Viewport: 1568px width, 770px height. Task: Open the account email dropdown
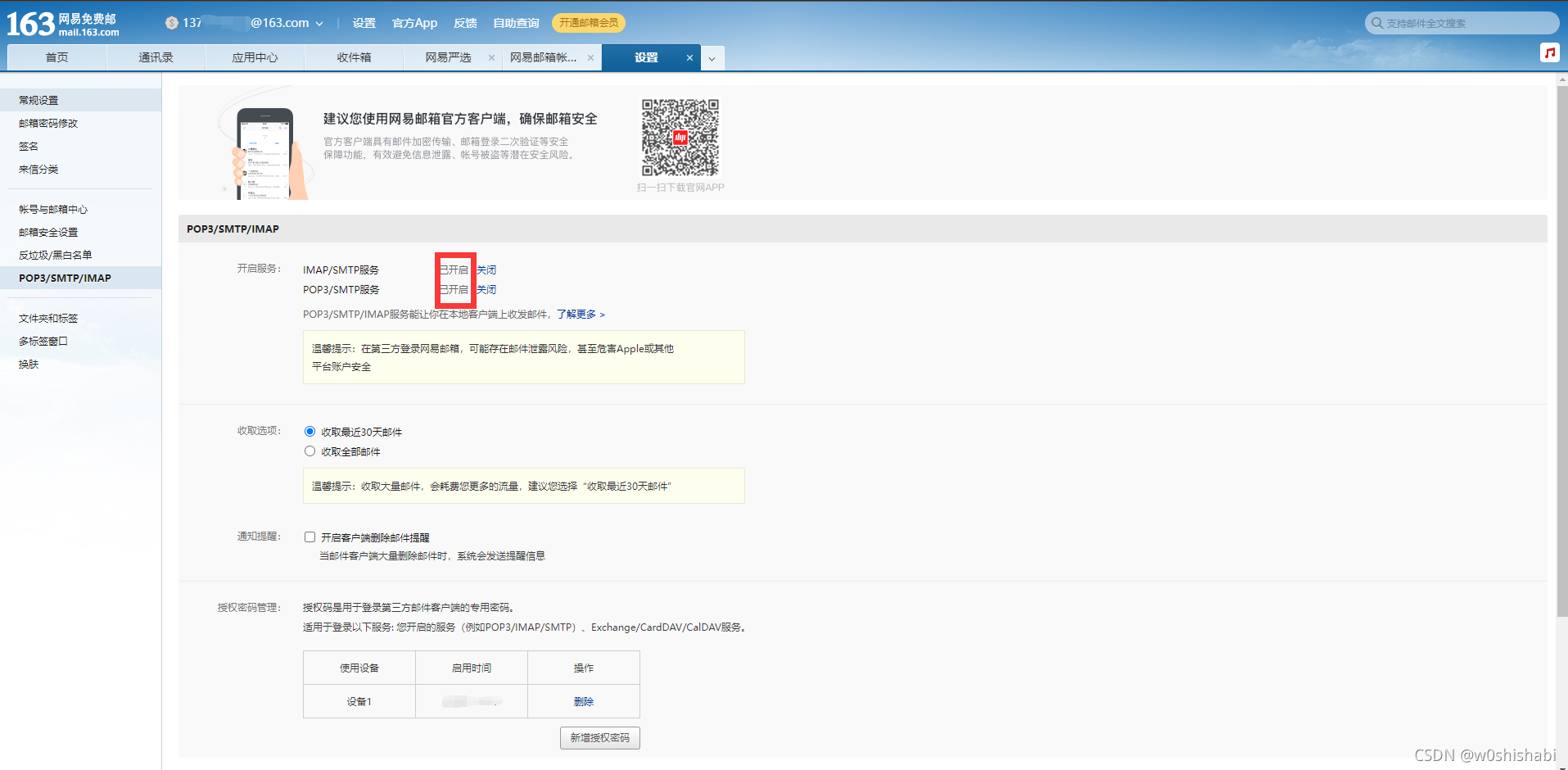[319, 24]
